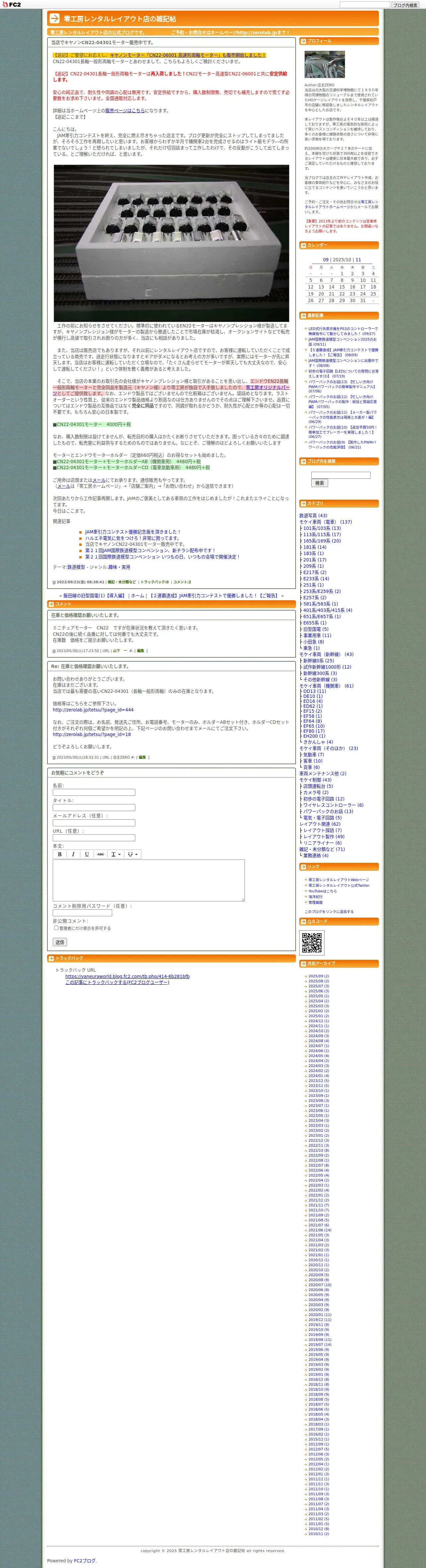The height and width of the screenshot is (1568, 426).
Task: Open 零工房レンタルレイアウトWebページ link
Action: pos(338,880)
